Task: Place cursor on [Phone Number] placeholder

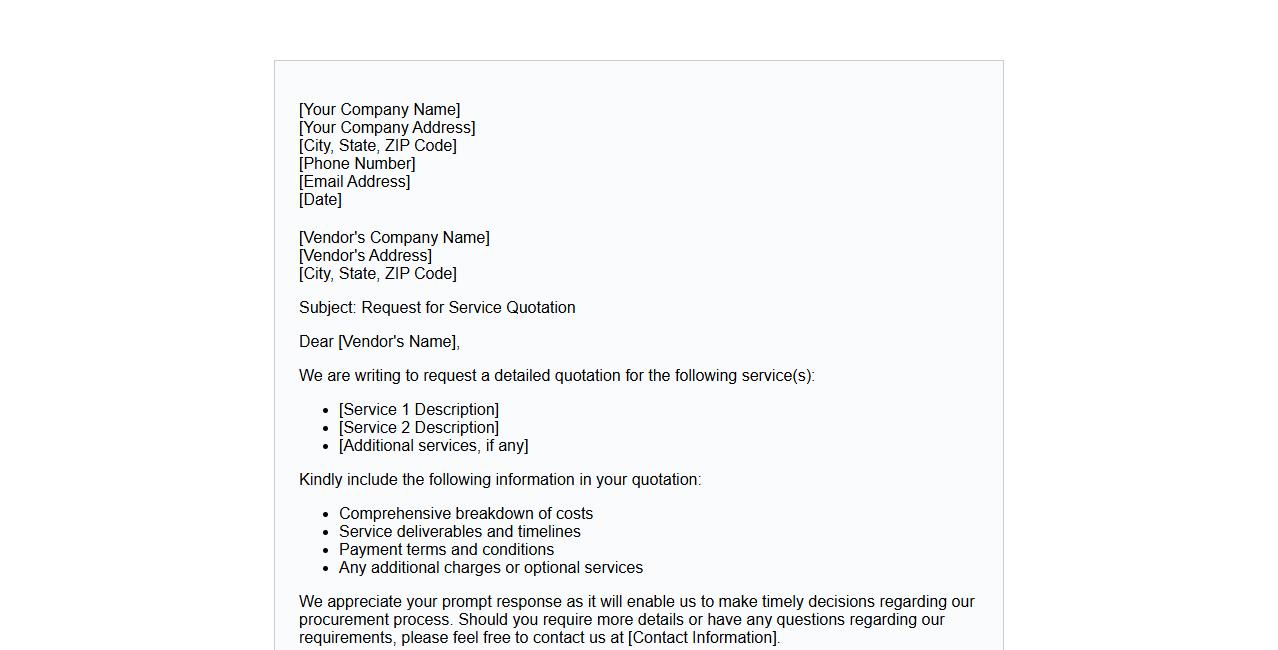Action: [x=357, y=164]
